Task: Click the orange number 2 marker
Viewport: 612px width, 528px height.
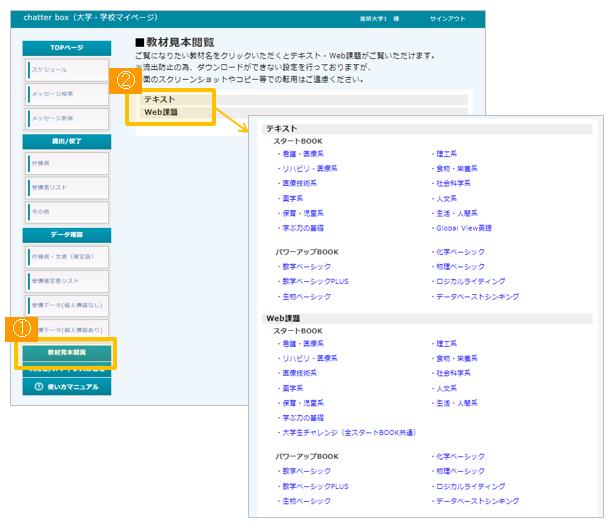Action: [125, 78]
